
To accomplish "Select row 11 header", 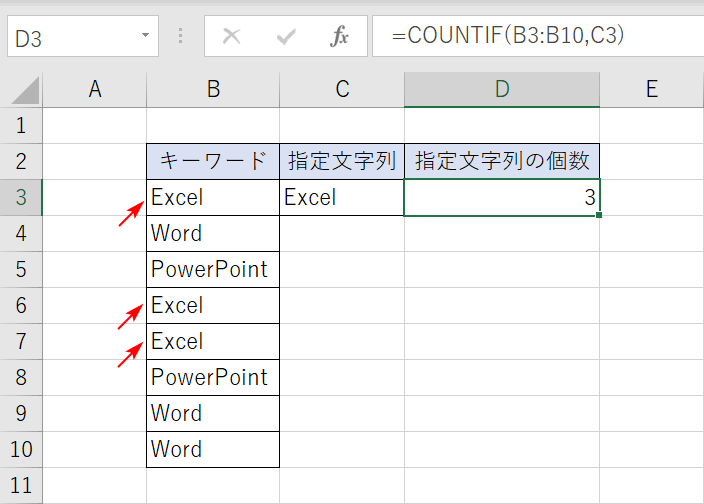I will point(21,486).
